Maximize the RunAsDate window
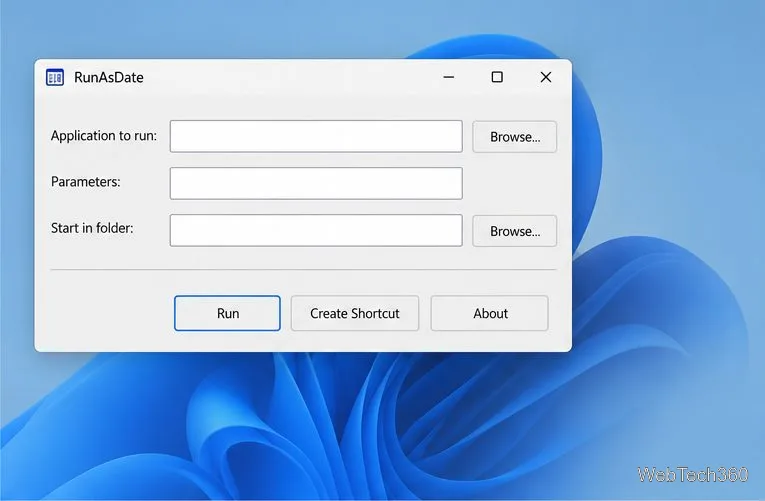 [x=497, y=77]
